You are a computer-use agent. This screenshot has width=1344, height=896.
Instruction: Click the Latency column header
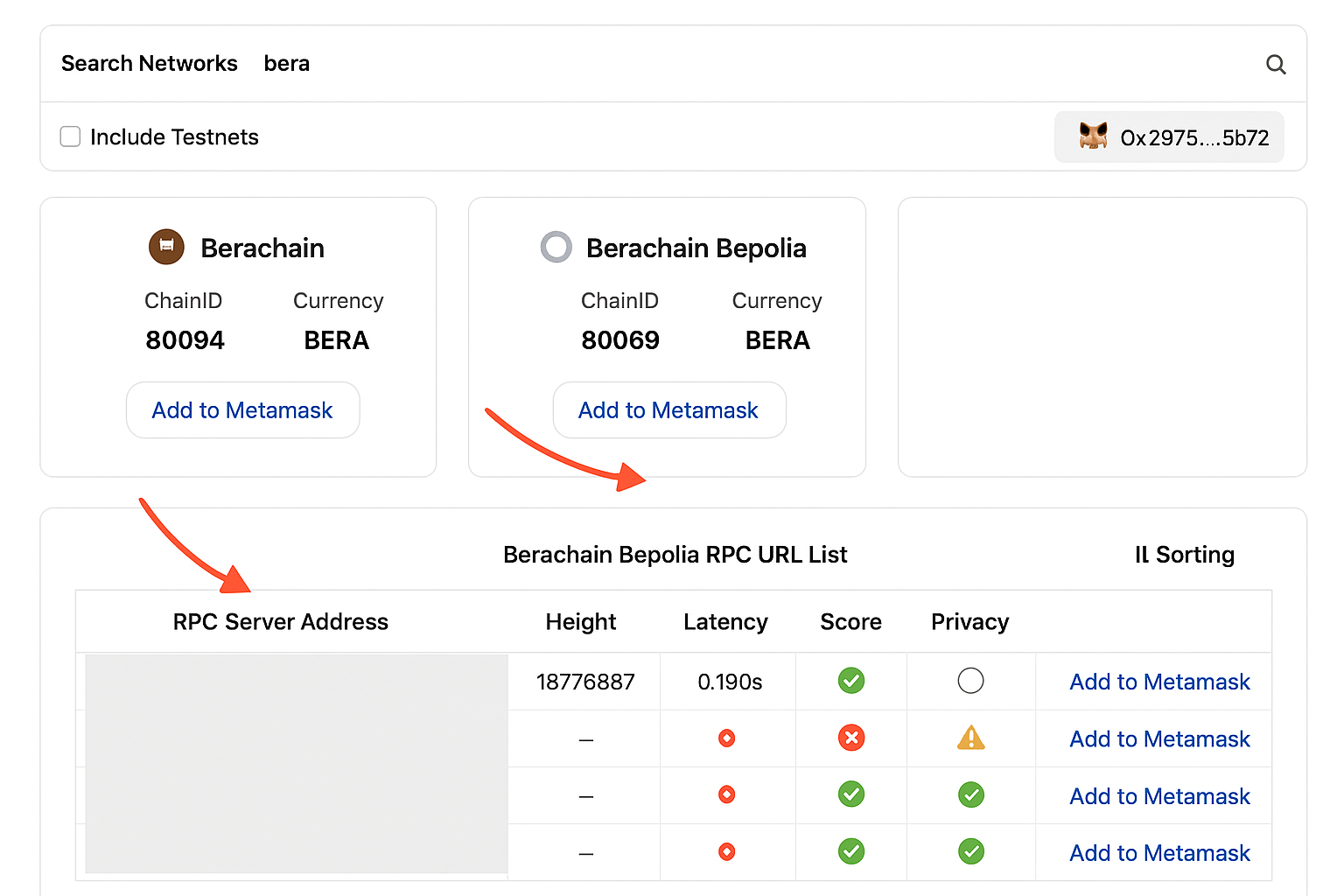(725, 621)
